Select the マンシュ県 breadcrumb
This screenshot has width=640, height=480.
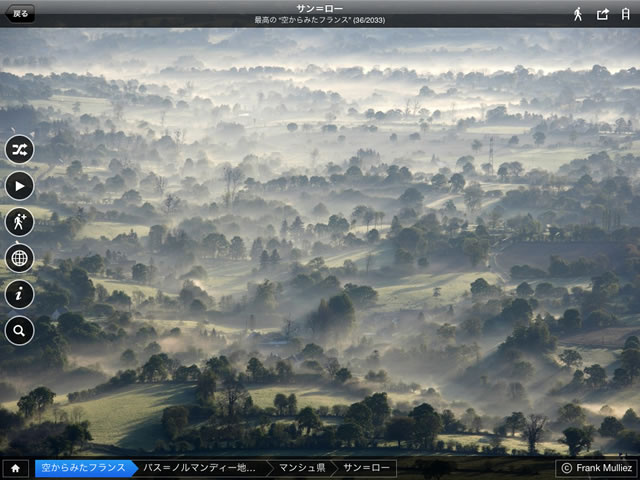coord(302,468)
